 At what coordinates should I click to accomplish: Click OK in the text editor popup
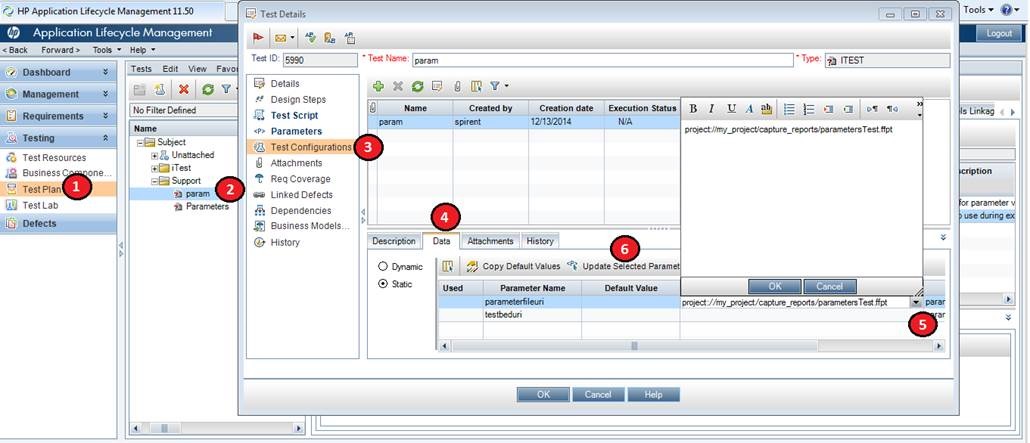pyautogui.click(x=772, y=286)
